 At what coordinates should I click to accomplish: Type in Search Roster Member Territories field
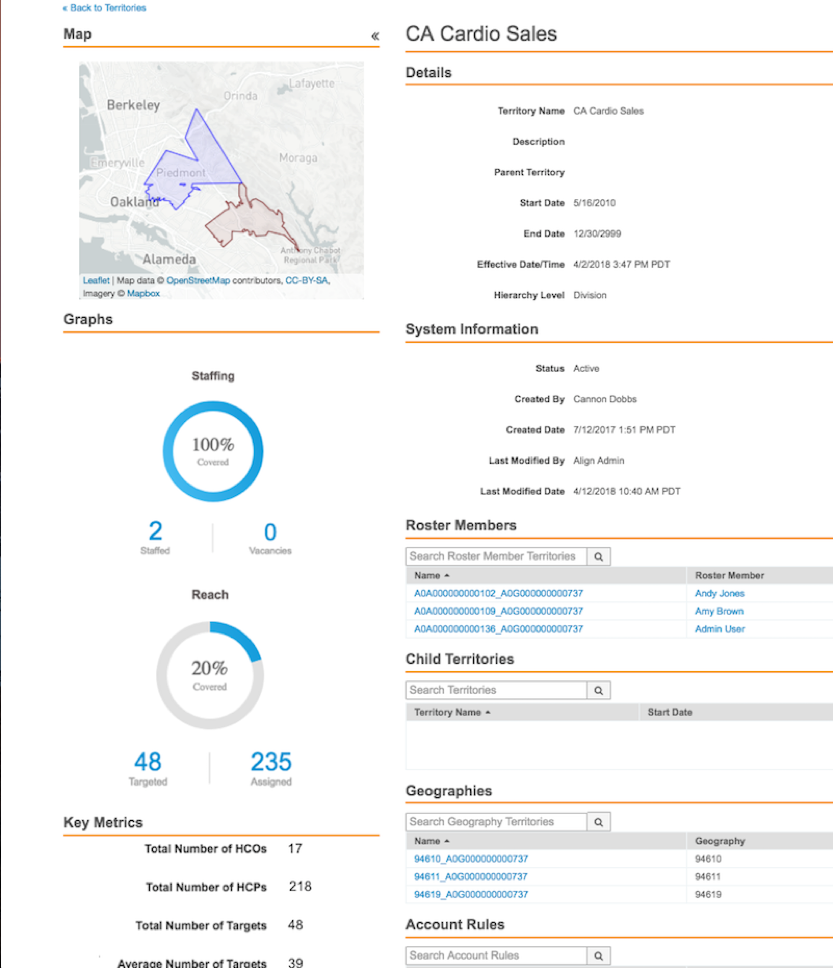pos(496,556)
